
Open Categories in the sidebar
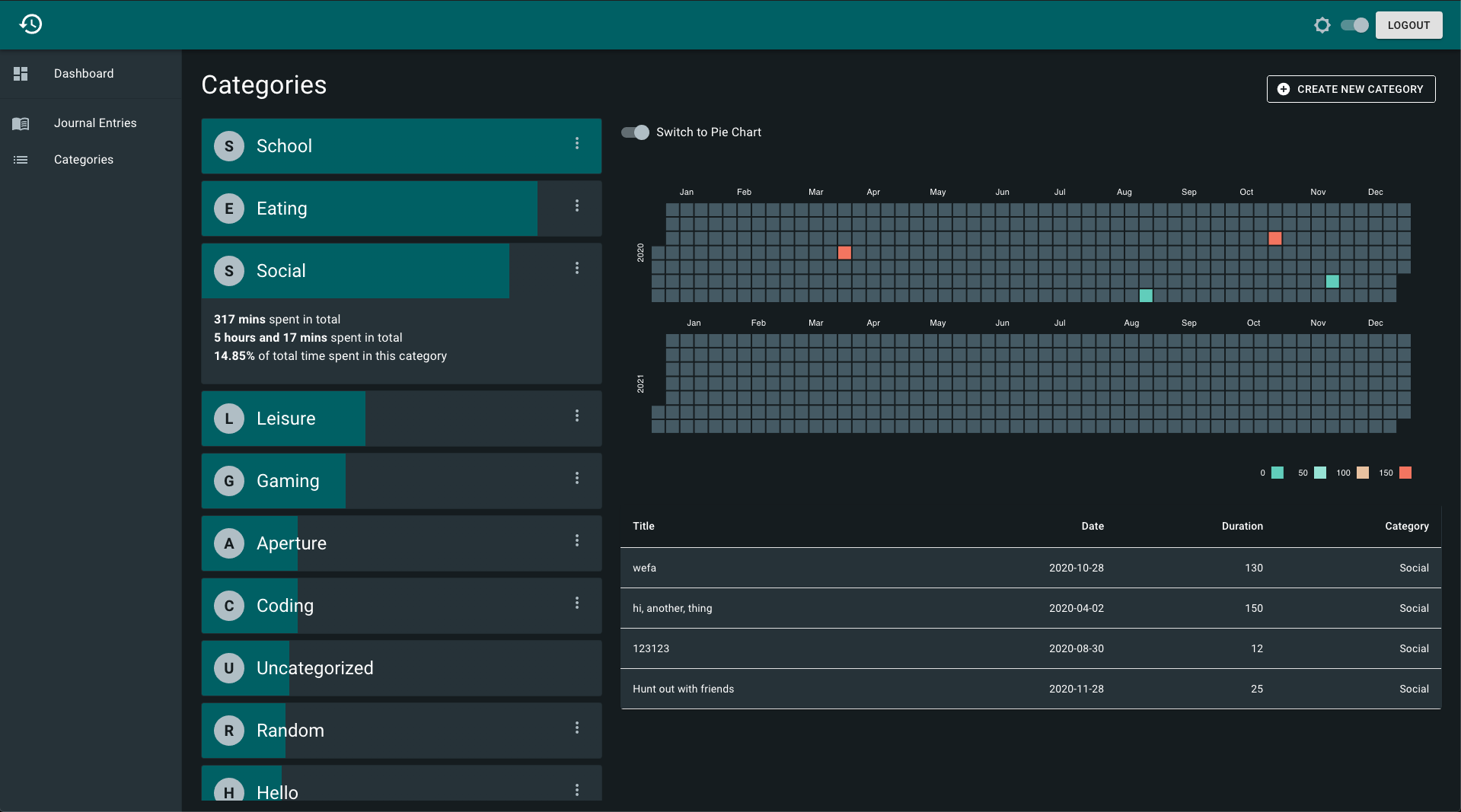tap(84, 160)
